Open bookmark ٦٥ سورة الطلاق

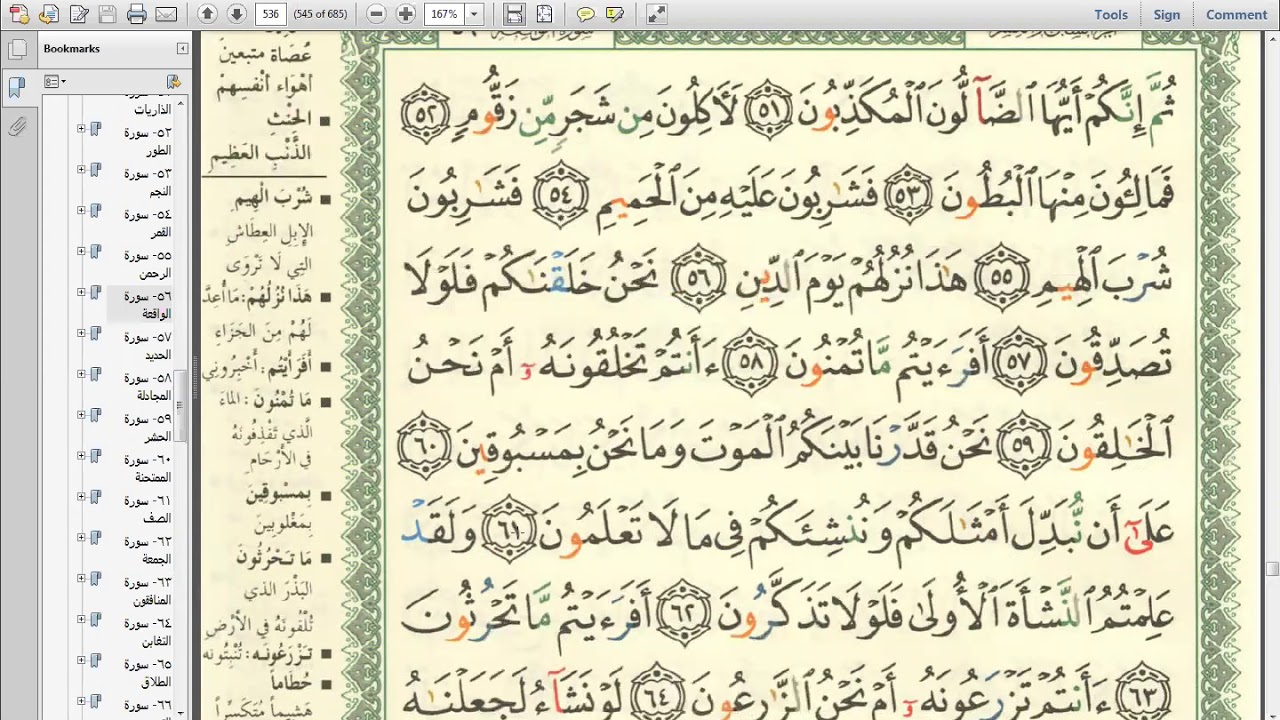(x=148, y=674)
